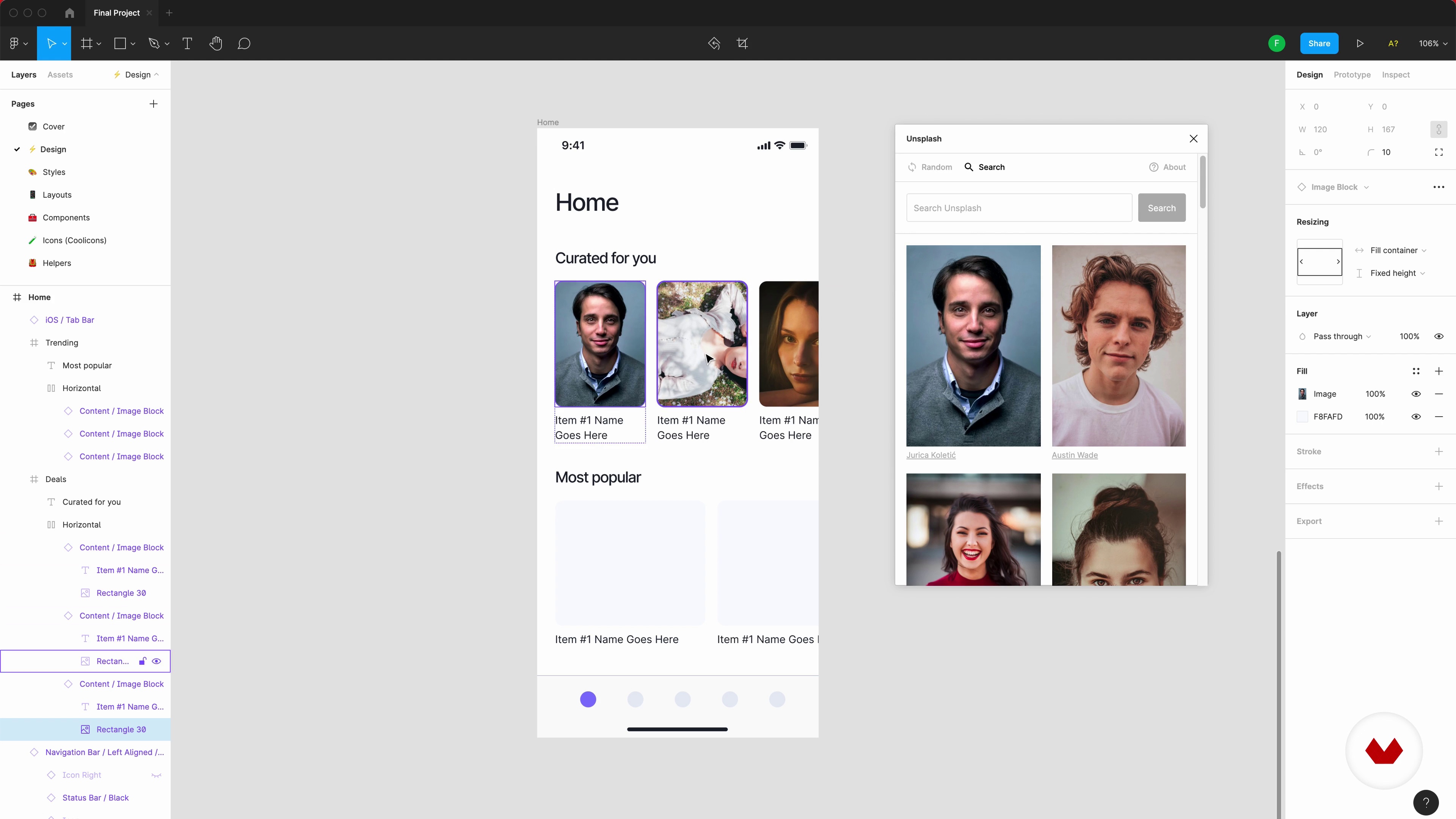The width and height of the screenshot is (1456, 819).
Task: Open Image Block component more options
Action: (x=1439, y=187)
